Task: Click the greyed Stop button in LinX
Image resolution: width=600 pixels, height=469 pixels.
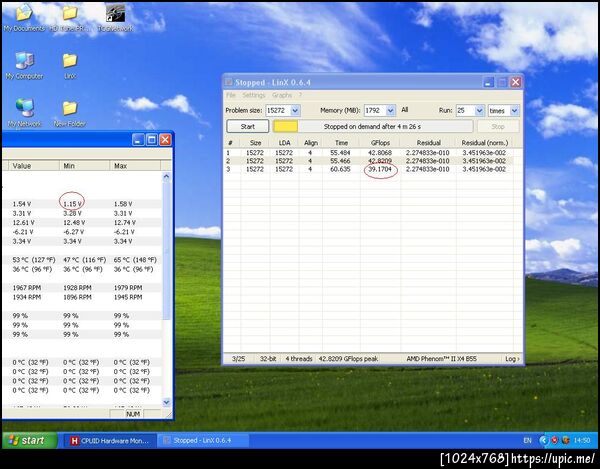Action: click(x=498, y=126)
